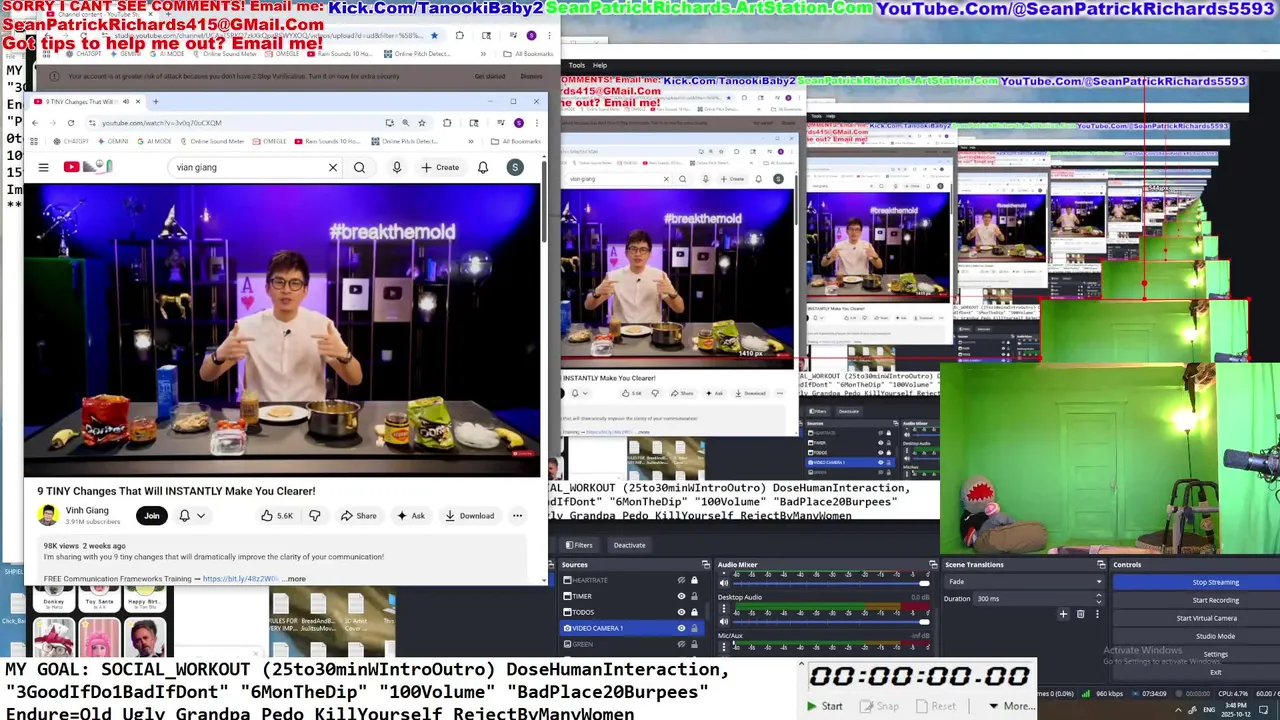Image resolution: width=1280 pixels, height=720 pixels.
Task: Open source Filters button
Action: pos(579,545)
